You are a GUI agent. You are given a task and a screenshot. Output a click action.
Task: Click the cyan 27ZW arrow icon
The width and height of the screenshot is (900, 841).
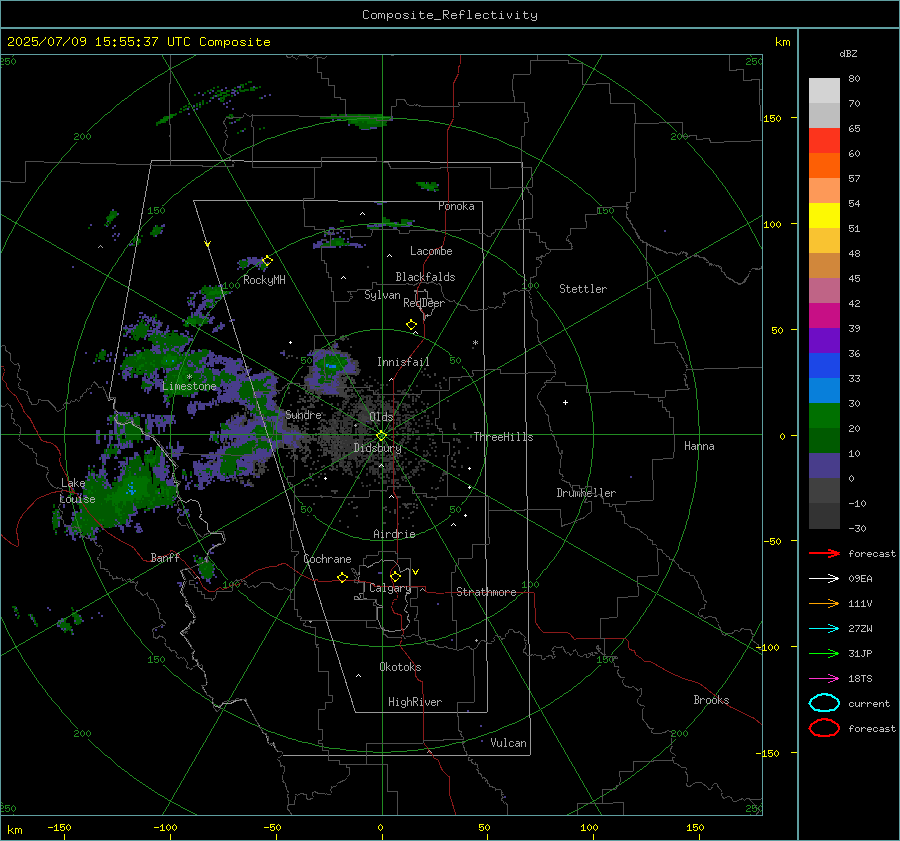pyautogui.click(x=824, y=629)
